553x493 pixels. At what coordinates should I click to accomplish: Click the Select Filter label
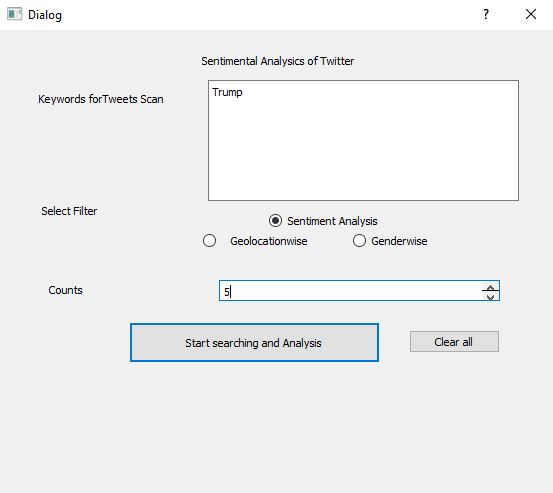69,211
